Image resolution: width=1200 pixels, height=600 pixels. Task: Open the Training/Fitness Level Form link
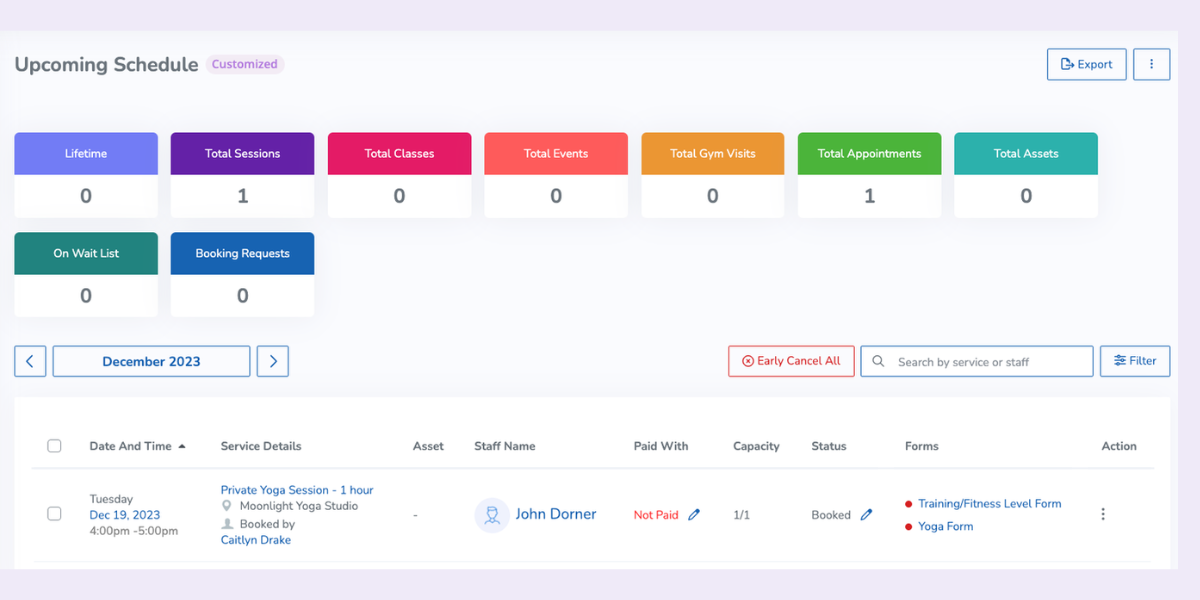(988, 503)
